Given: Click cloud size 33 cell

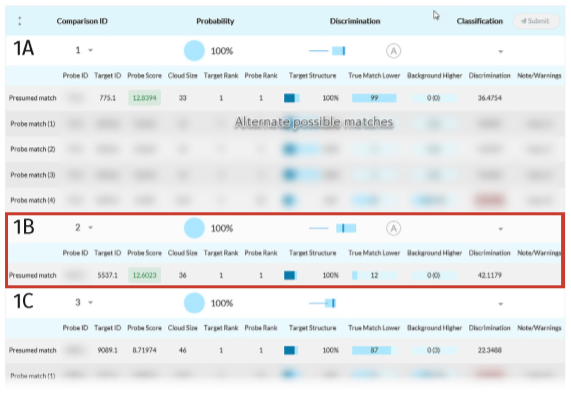Looking at the screenshot, I should coord(182,98).
